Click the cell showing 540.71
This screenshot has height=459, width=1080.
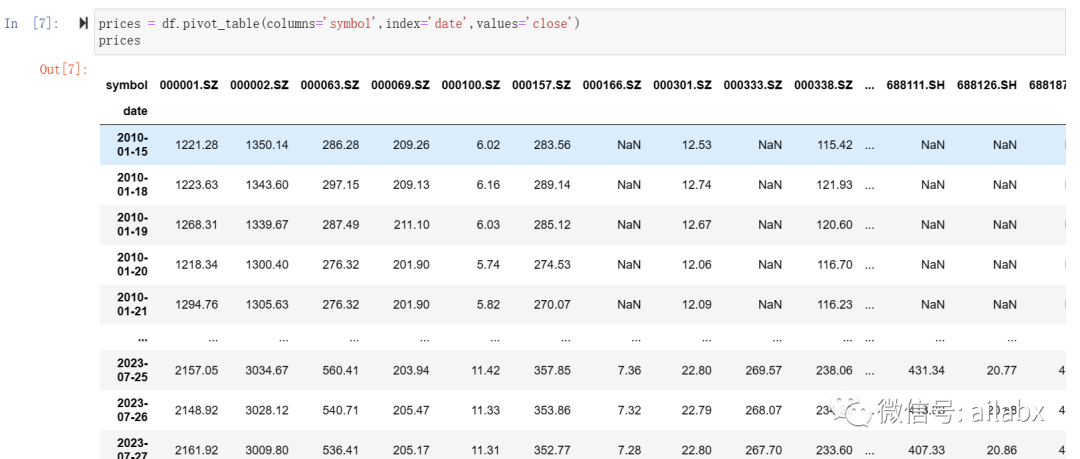[x=341, y=410]
